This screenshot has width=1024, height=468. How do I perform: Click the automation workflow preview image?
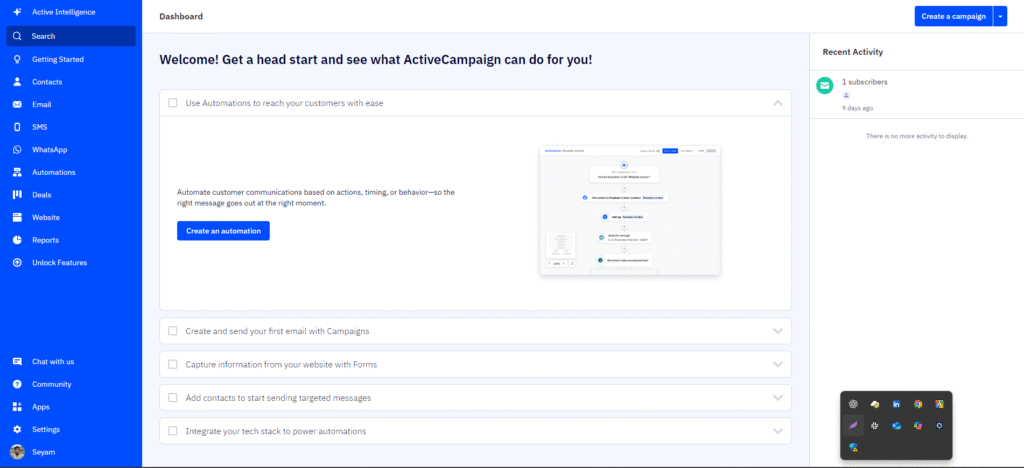tap(630, 210)
